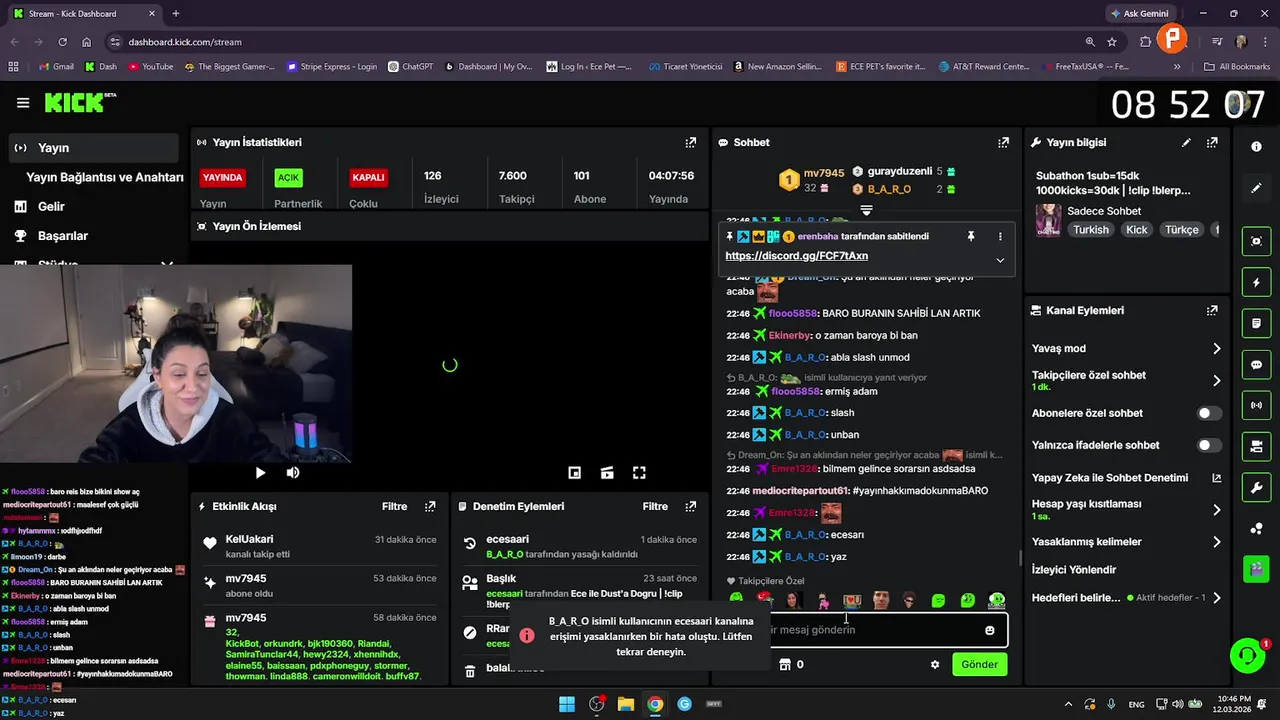
Task: Click the three-dots icon in right sidebar
Action: (x=1257, y=528)
